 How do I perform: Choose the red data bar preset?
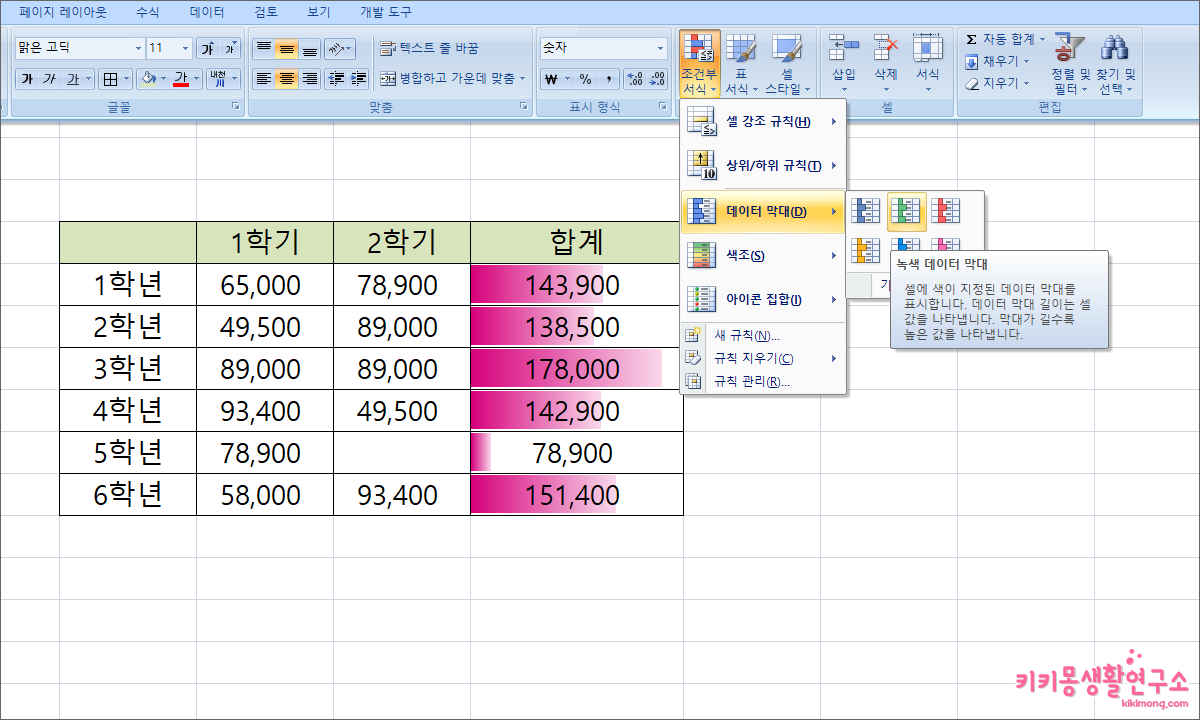pyautogui.click(x=945, y=211)
